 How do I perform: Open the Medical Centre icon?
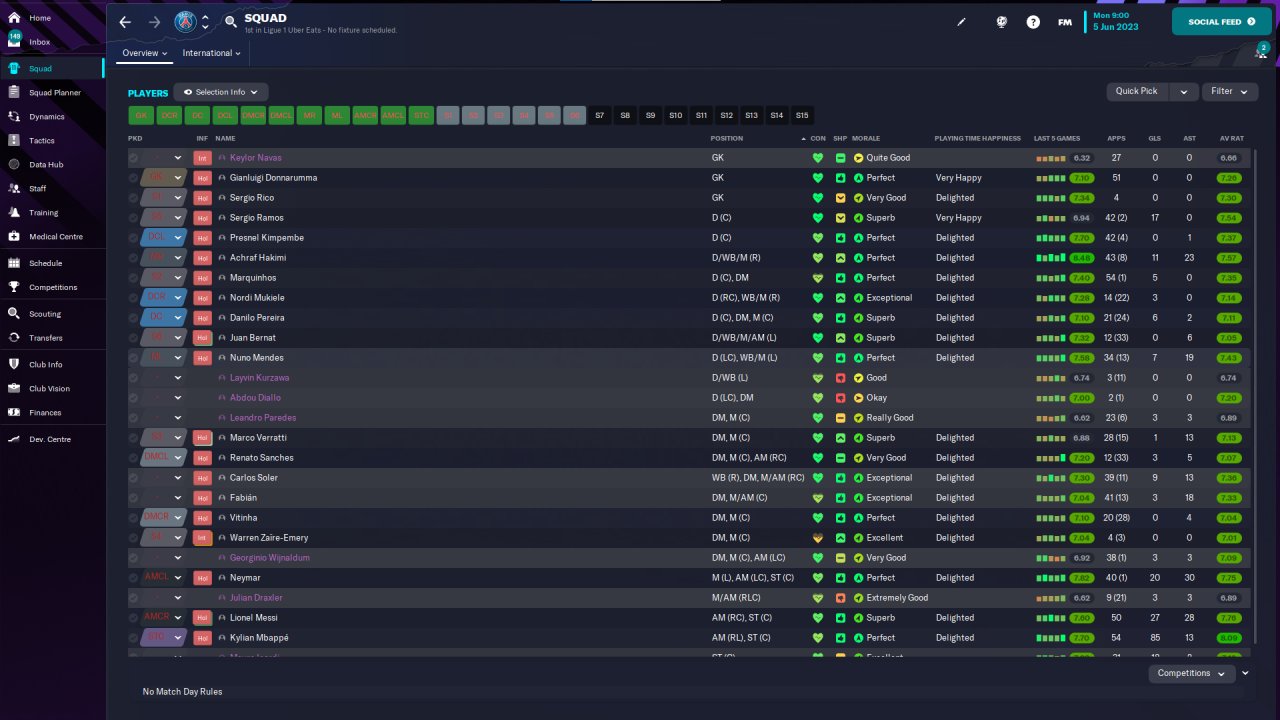pos(14,236)
